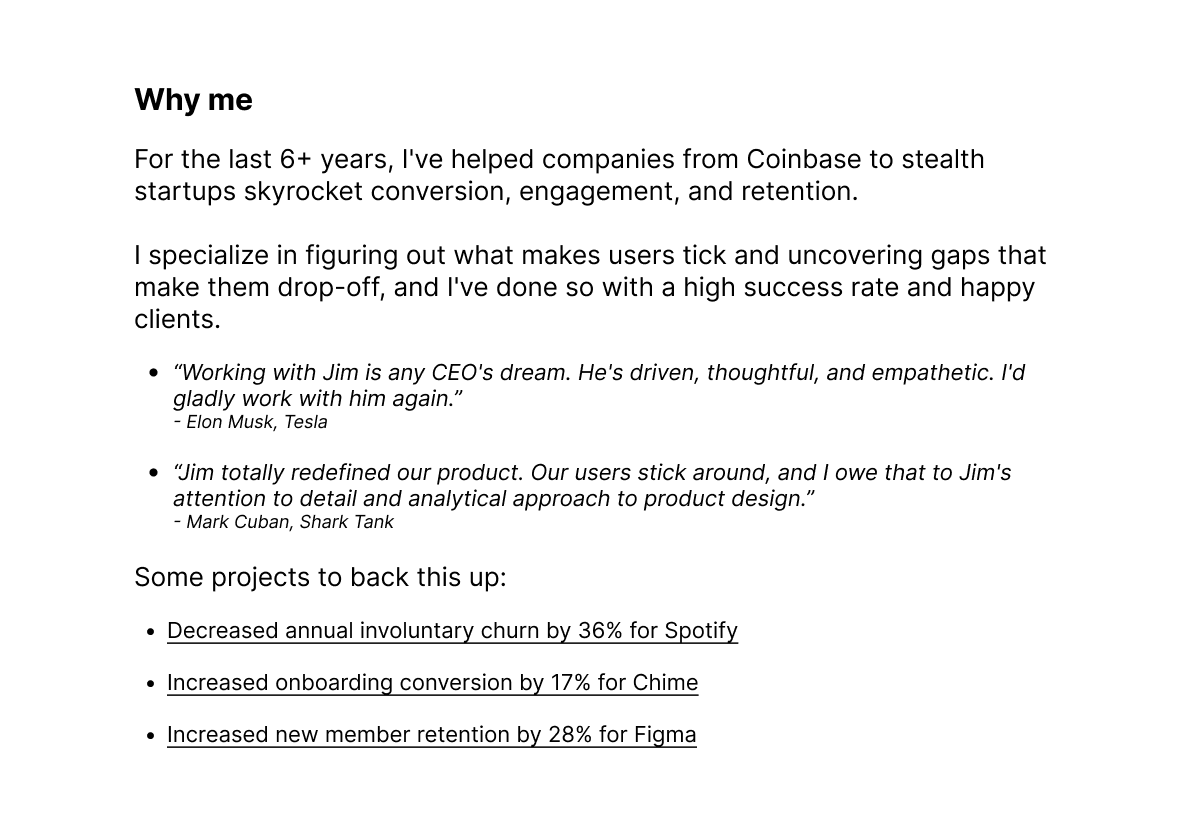Click the bullet before the Elon Musk quote
The height and width of the screenshot is (828, 1190).
[x=154, y=373]
